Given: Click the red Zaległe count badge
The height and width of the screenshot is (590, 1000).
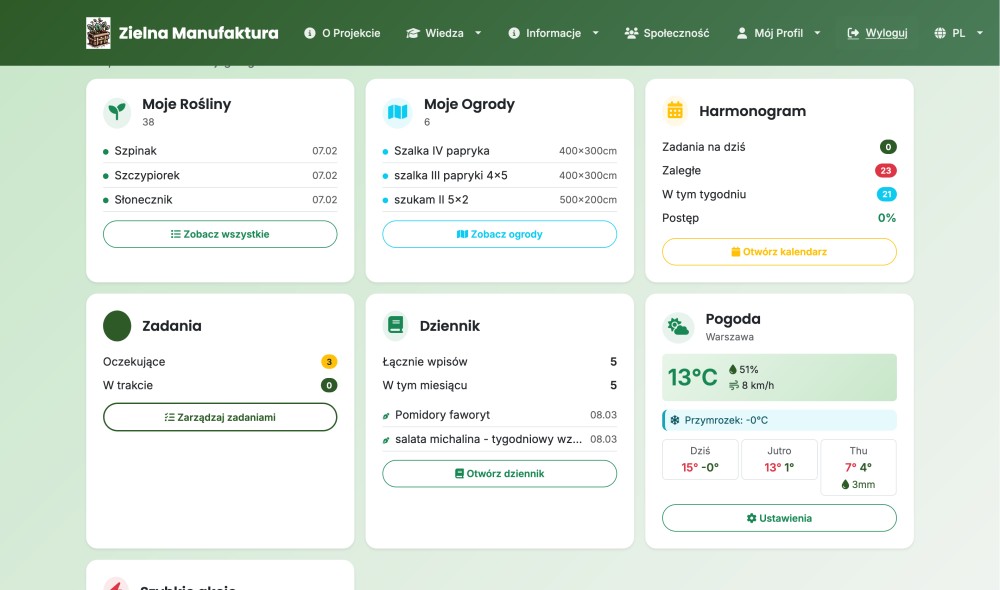Looking at the screenshot, I should tap(885, 171).
